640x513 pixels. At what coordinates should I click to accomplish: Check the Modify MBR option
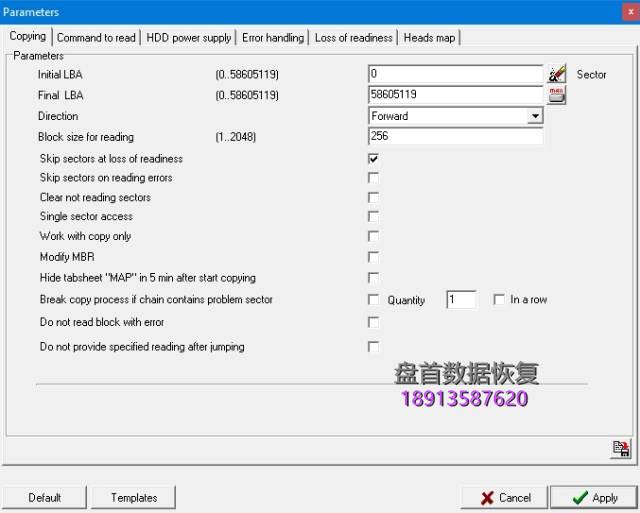[x=373, y=257]
